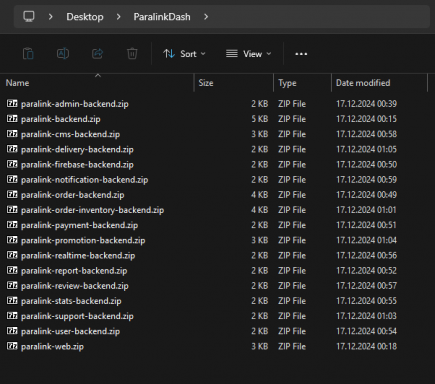
Task: Click date 17.12.2024 01:05
Action: click(366, 149)
